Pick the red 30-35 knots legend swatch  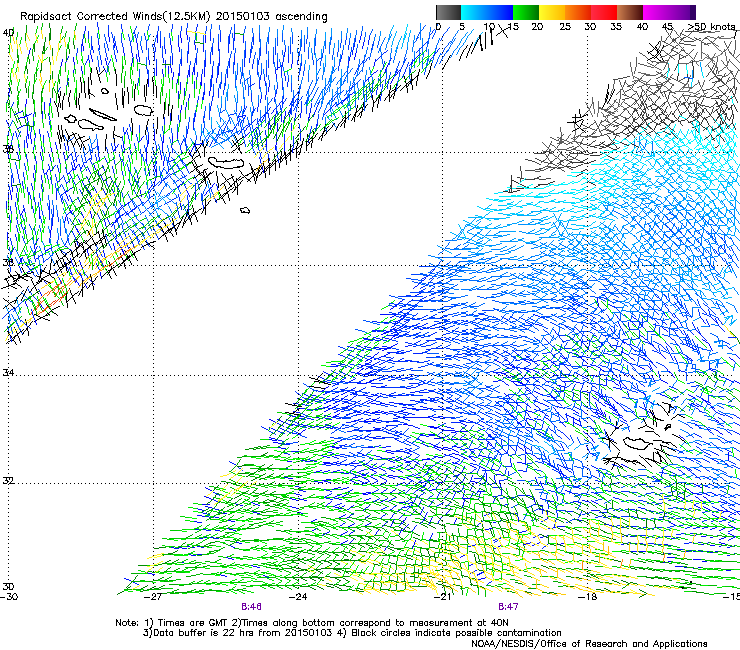(604, 12)
